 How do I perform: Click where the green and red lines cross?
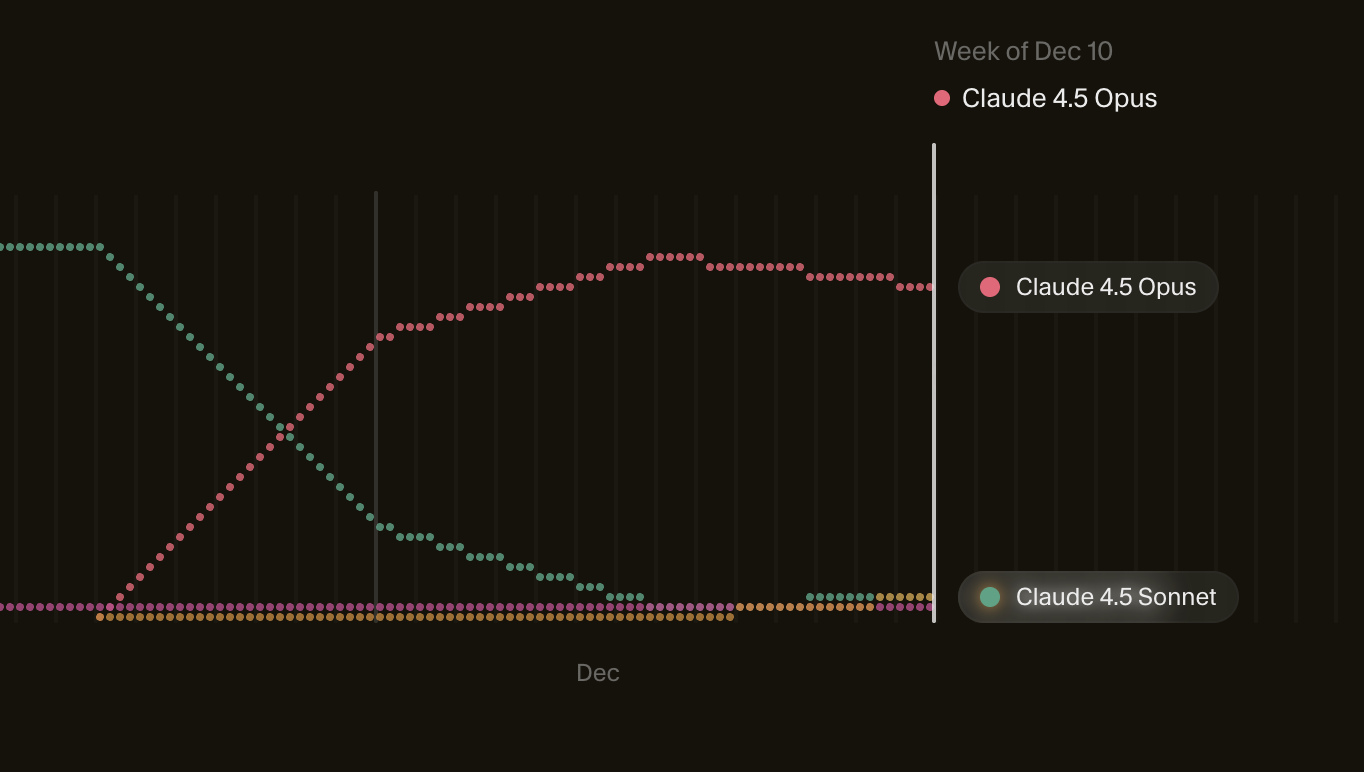(285, 432)
